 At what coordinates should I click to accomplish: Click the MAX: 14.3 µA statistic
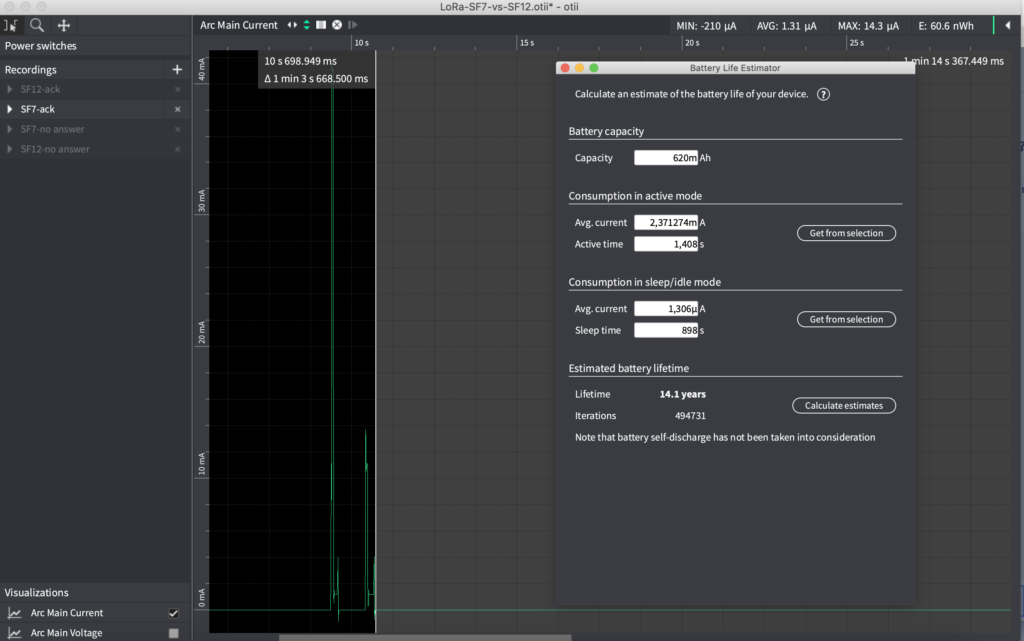pos(868,26)
